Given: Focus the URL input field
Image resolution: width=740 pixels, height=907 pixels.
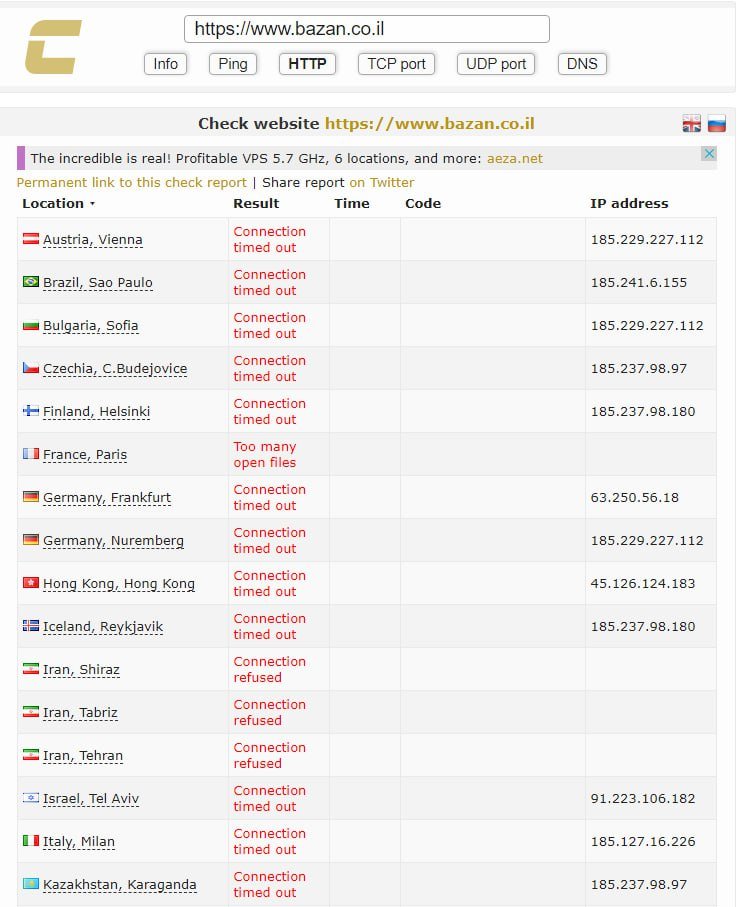Looking at the screenshot, I should tap(366, 29).
